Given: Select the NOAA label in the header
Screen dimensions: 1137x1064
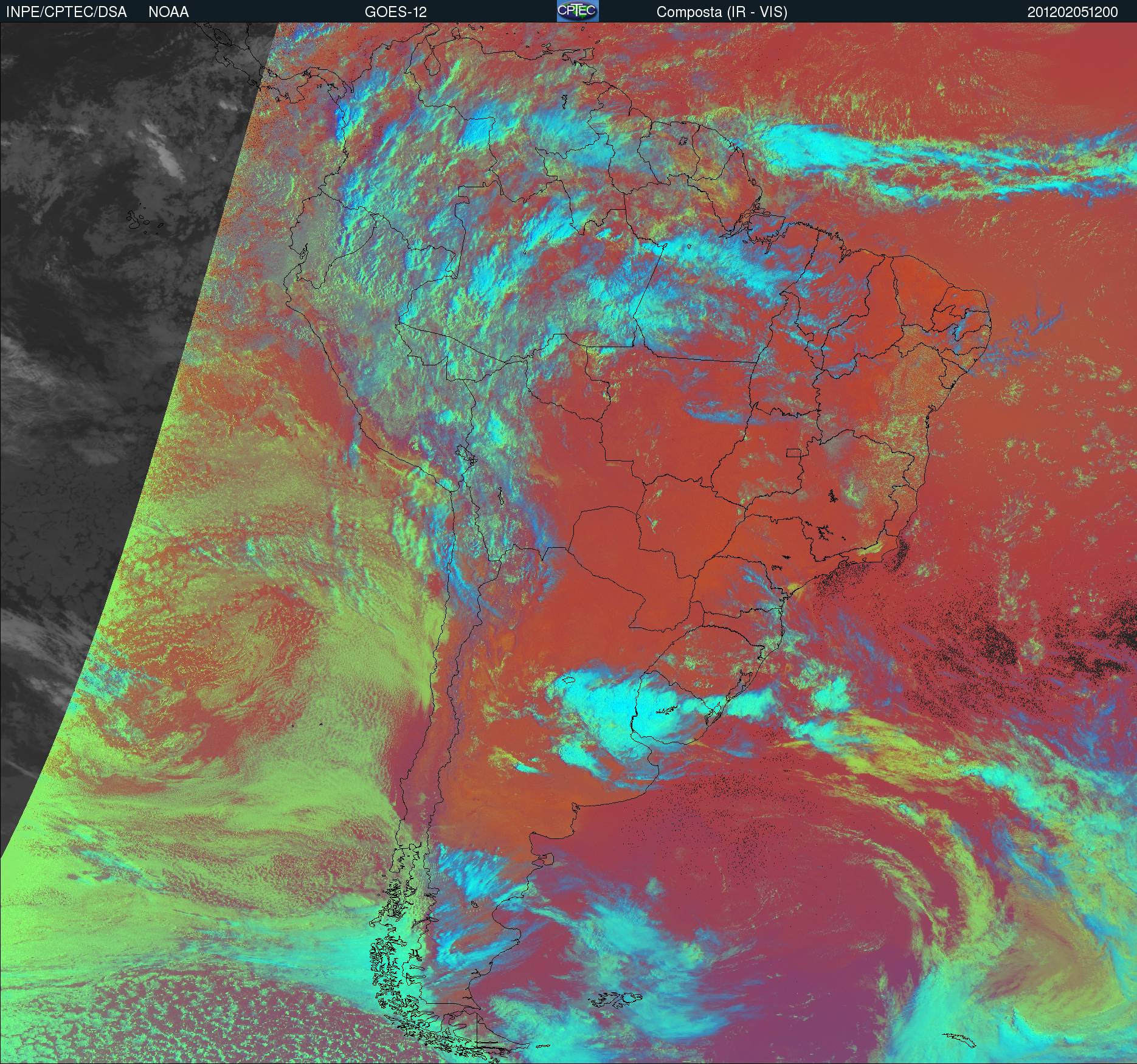Looking at the screenshot, I should (168, 12).
